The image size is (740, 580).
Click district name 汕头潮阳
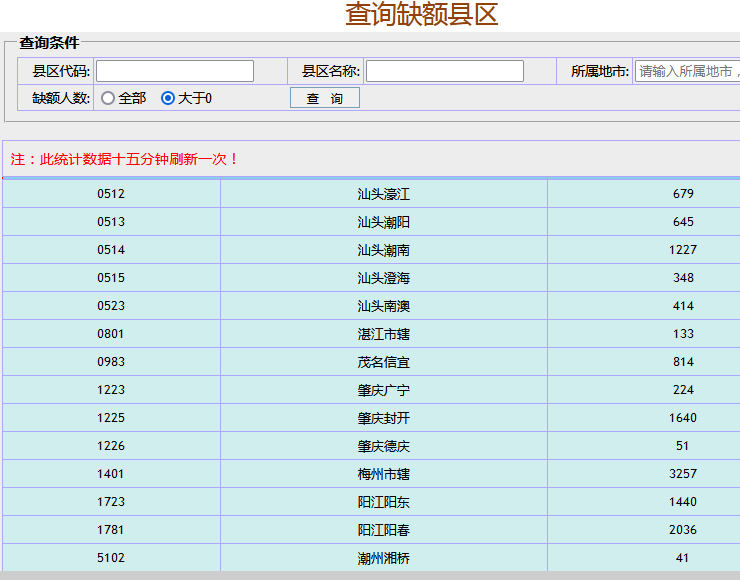click(384, 222)
